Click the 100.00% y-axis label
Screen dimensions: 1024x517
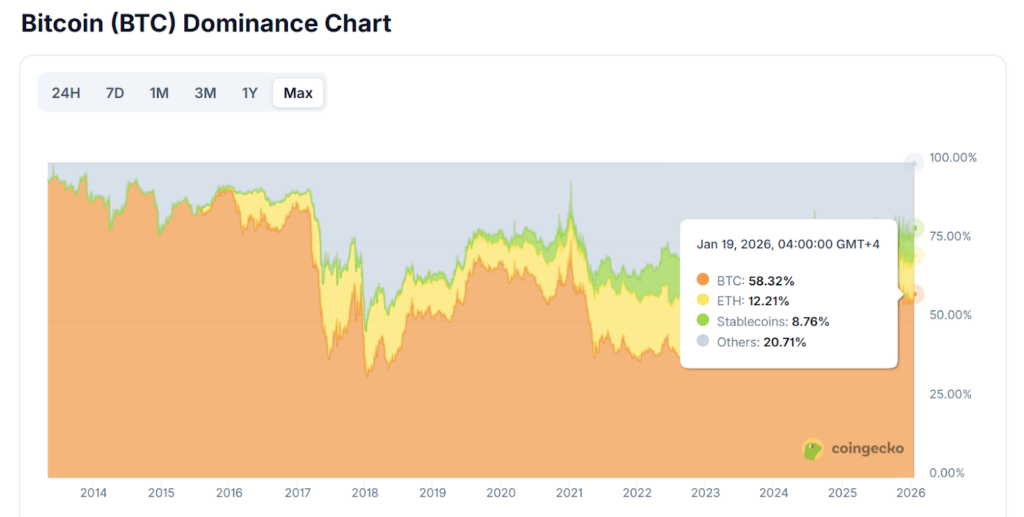pyautogui.click(x=952, y=158)
